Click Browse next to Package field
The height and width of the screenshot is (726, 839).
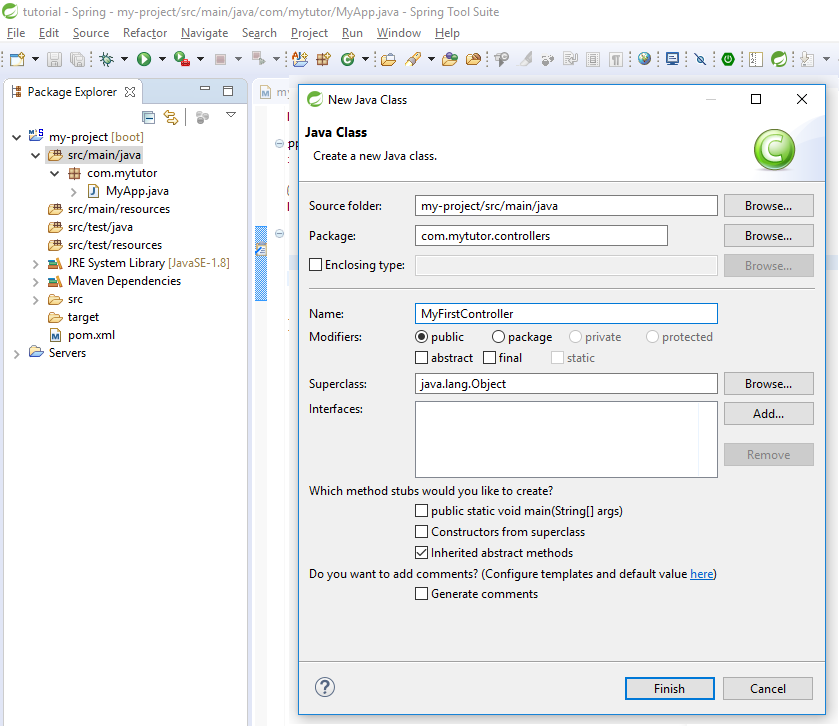pyautogui.click(x=768, y=236)
